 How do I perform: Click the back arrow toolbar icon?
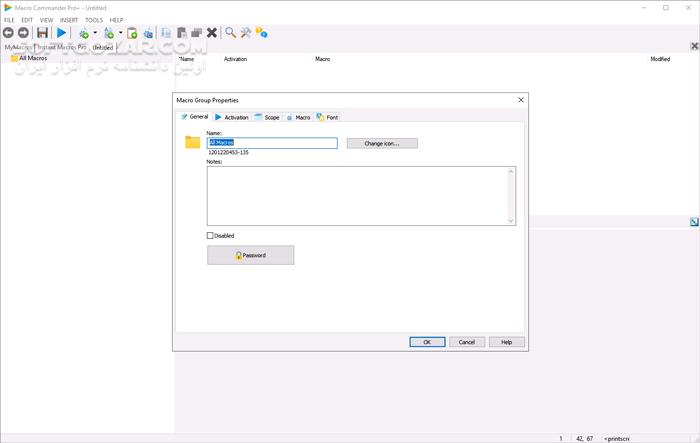click(8, 33)
